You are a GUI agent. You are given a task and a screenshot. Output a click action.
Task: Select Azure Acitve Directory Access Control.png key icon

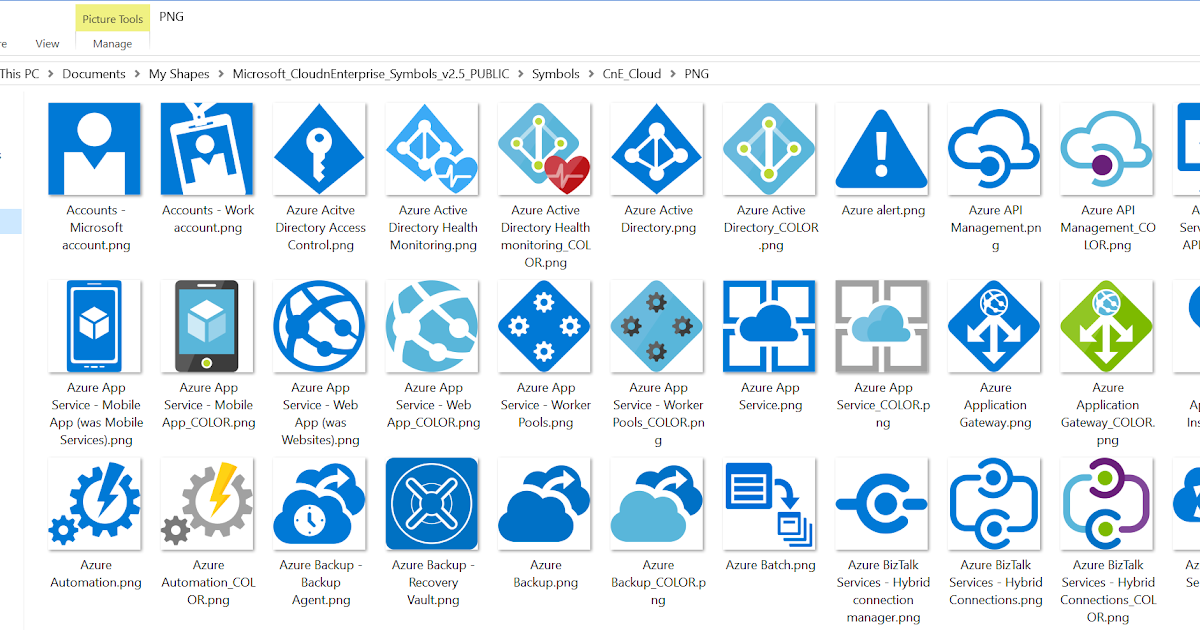point(320,148)
